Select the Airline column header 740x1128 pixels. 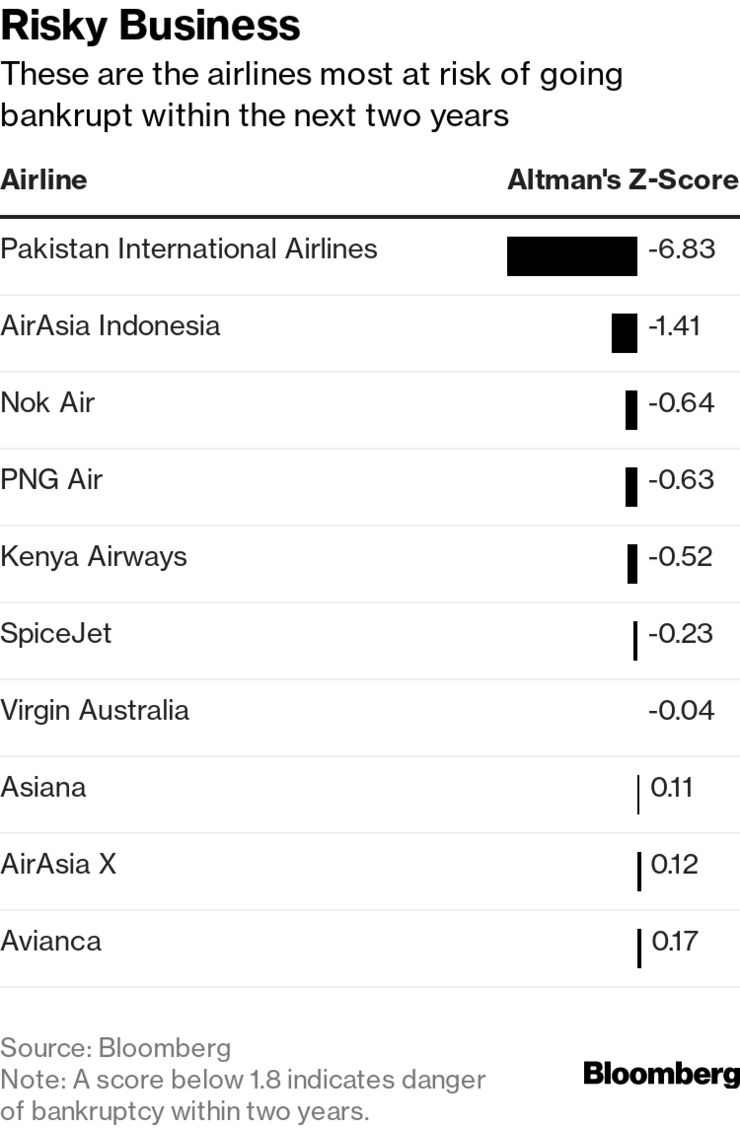tap(43, 179)
